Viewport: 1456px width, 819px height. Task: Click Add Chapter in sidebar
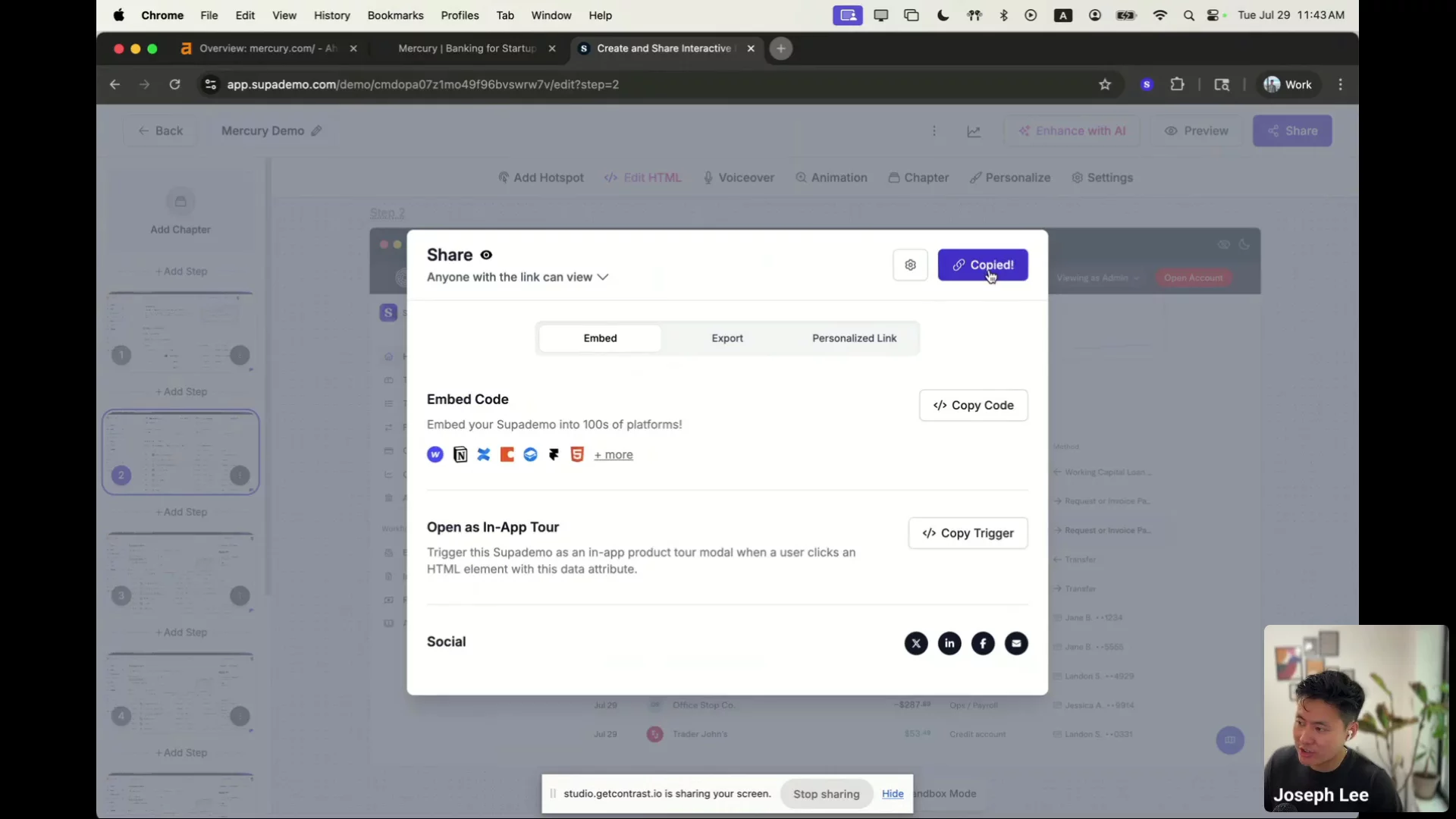(x=180, y=212)
